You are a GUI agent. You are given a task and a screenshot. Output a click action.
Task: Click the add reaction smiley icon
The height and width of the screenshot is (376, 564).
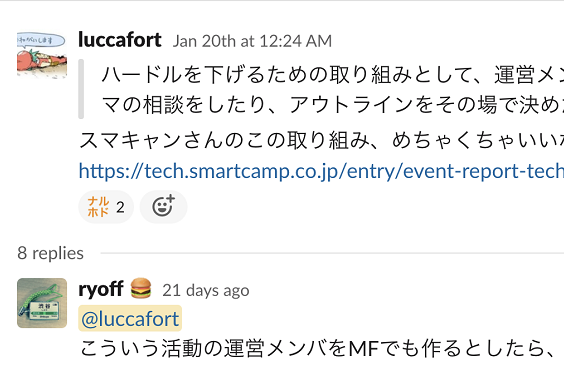click(x=163, y=207)
